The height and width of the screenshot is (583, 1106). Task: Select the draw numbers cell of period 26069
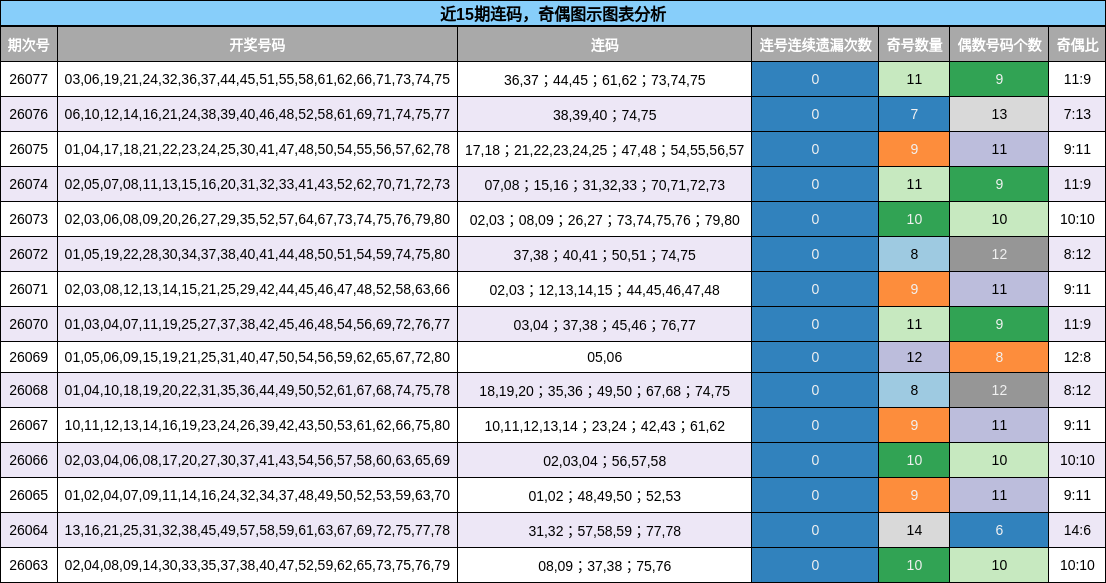(x=255, y=357)
